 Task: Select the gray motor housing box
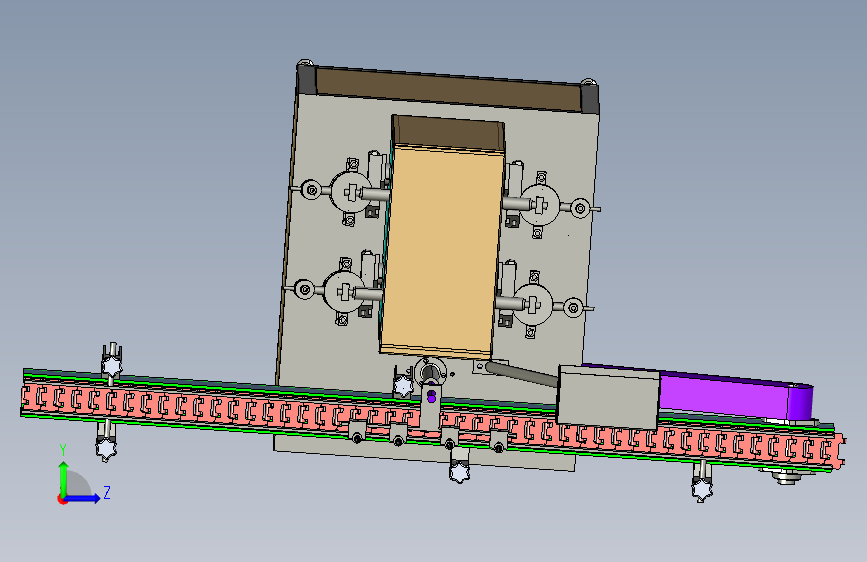pos(608,397)
